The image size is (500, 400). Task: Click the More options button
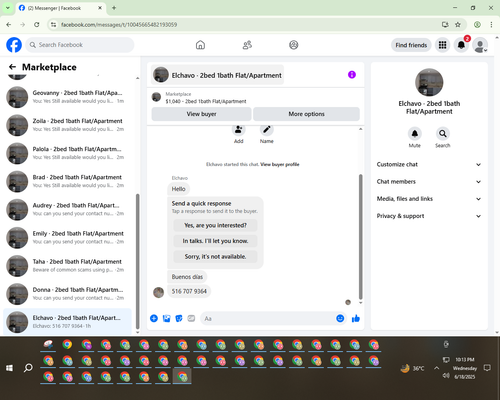(x=306, y=114)
